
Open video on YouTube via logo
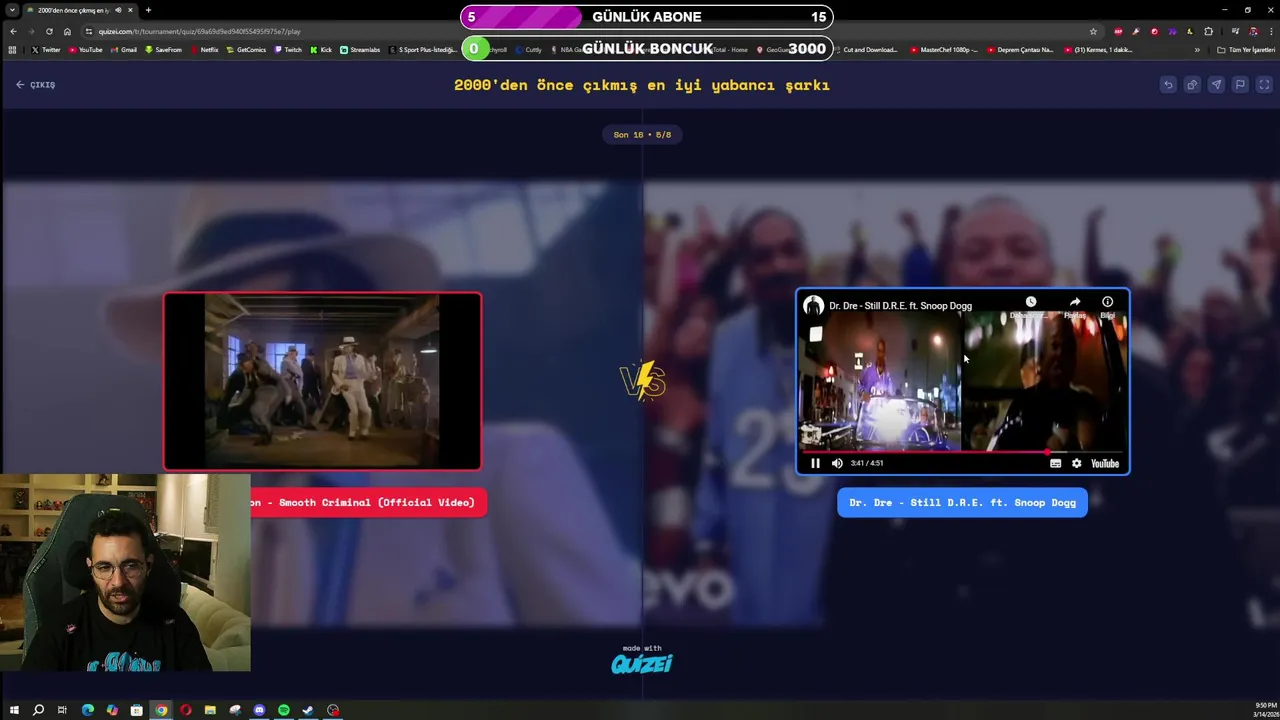(x=1105, y=463)
